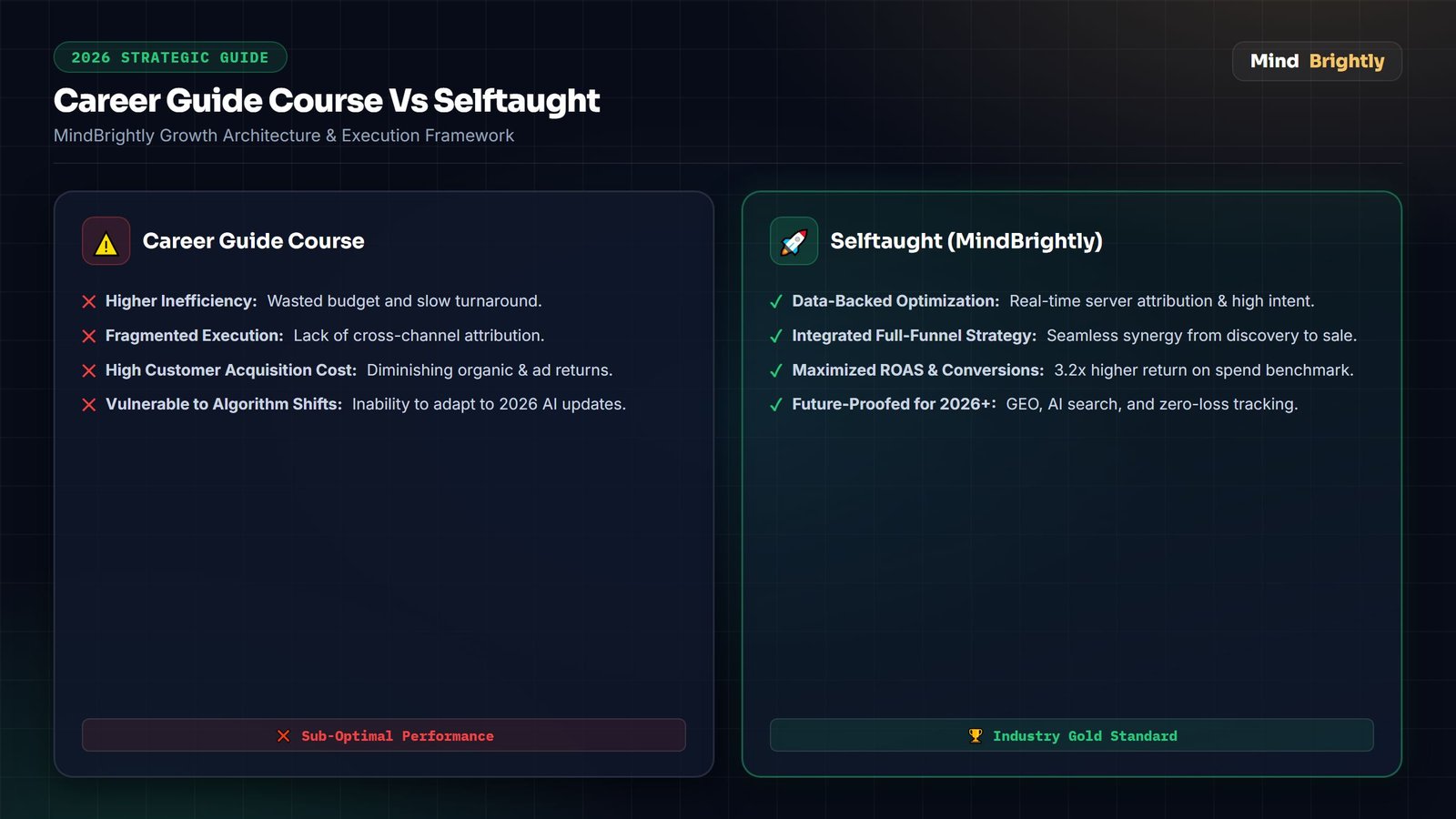Open the Mind Brightly logo badge

coord(1317,61)
